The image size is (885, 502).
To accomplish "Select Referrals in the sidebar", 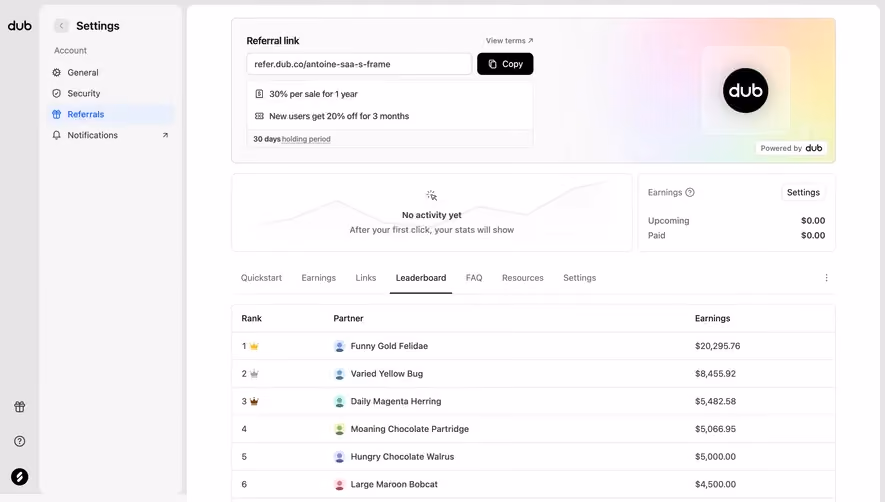I will click(x=111, y=114).
